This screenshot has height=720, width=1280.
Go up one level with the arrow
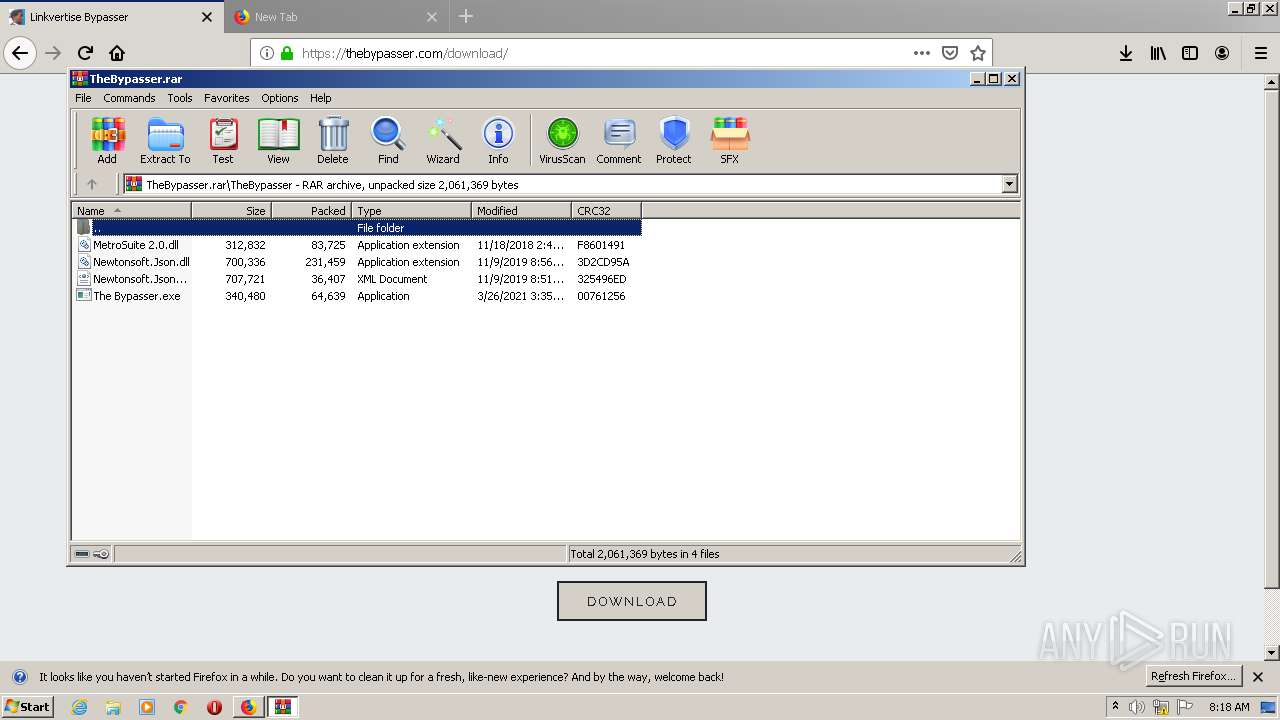coord(92,184)
